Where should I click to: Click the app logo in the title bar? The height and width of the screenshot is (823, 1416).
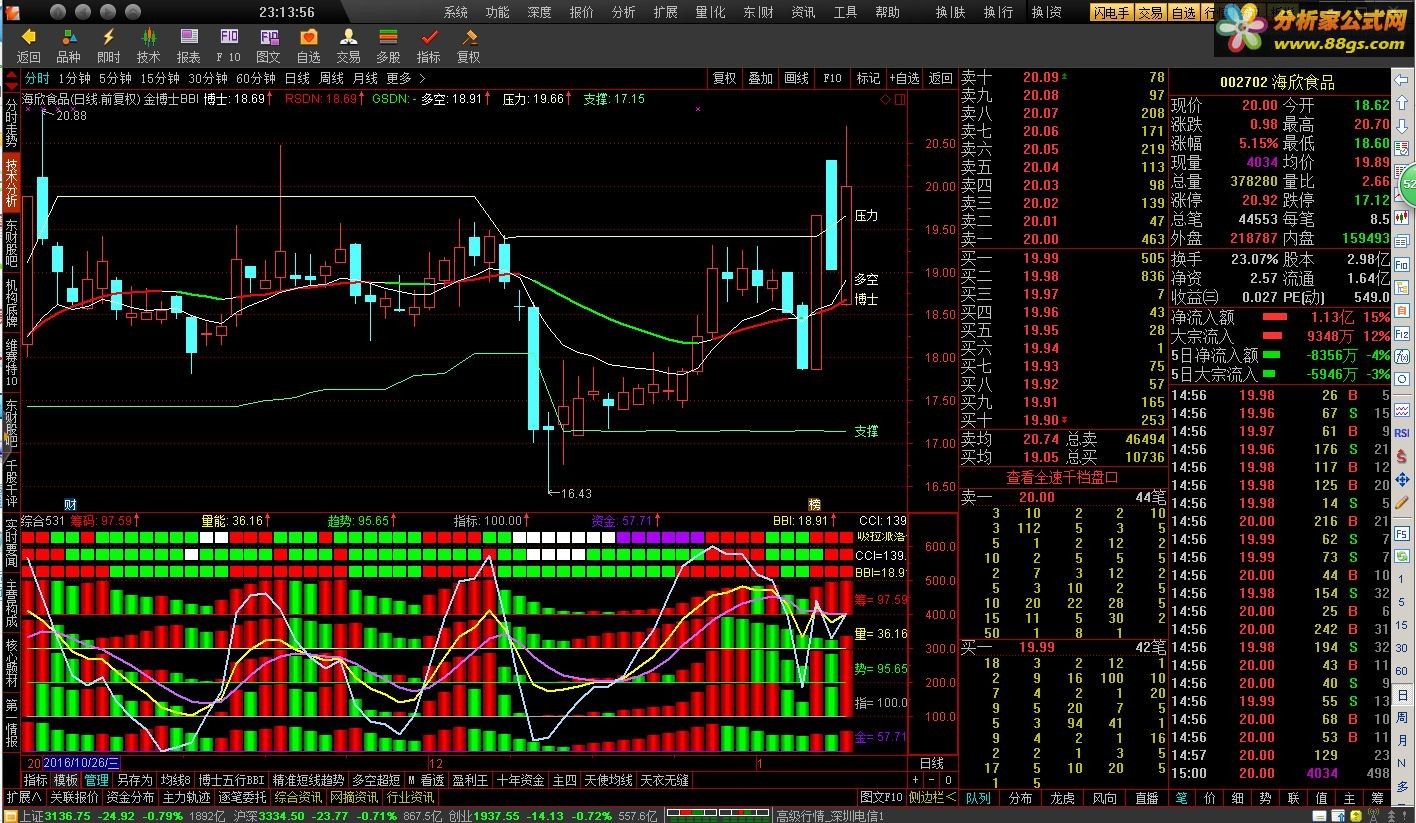(x=12, y=12)
